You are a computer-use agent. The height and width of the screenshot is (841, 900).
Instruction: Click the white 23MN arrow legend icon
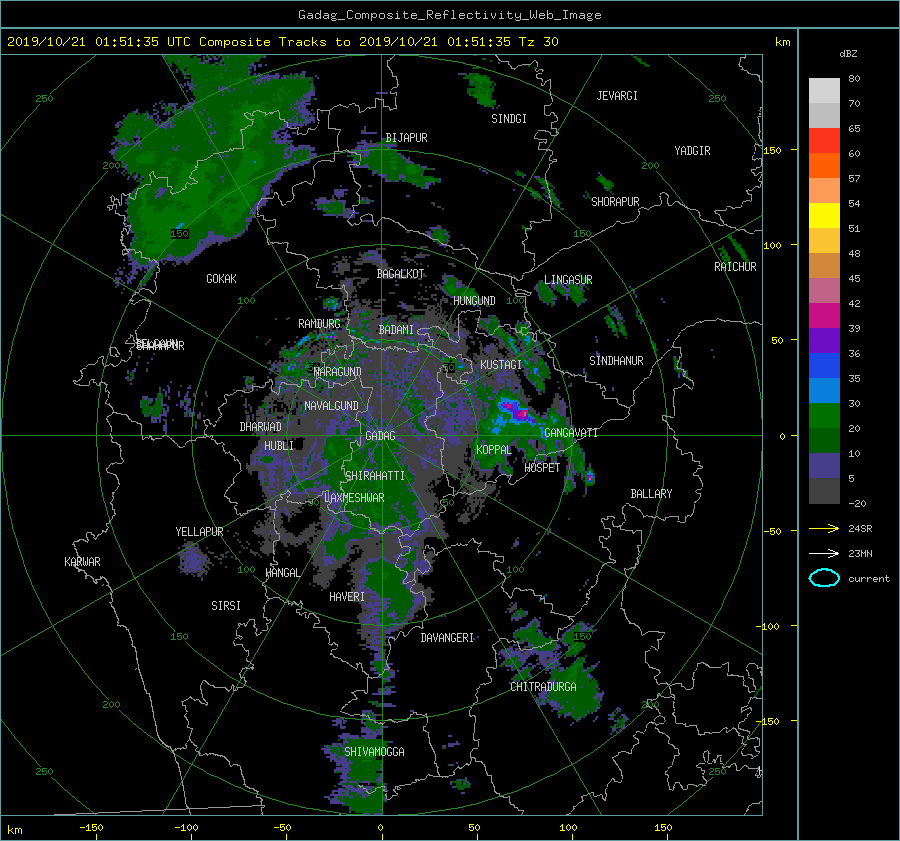(824, 553)
